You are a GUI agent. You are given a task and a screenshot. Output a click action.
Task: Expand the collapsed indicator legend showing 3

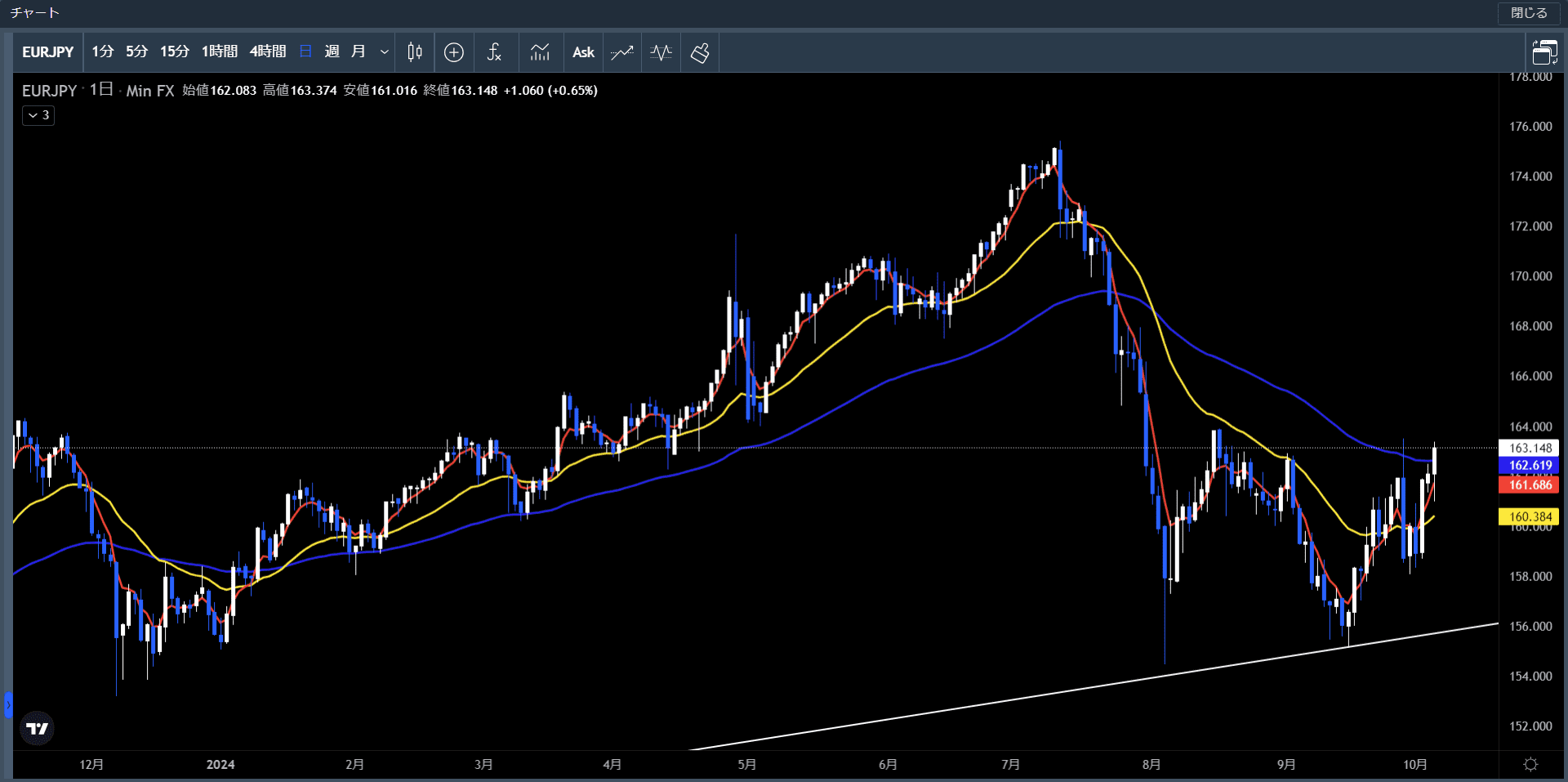pos(38,115)
